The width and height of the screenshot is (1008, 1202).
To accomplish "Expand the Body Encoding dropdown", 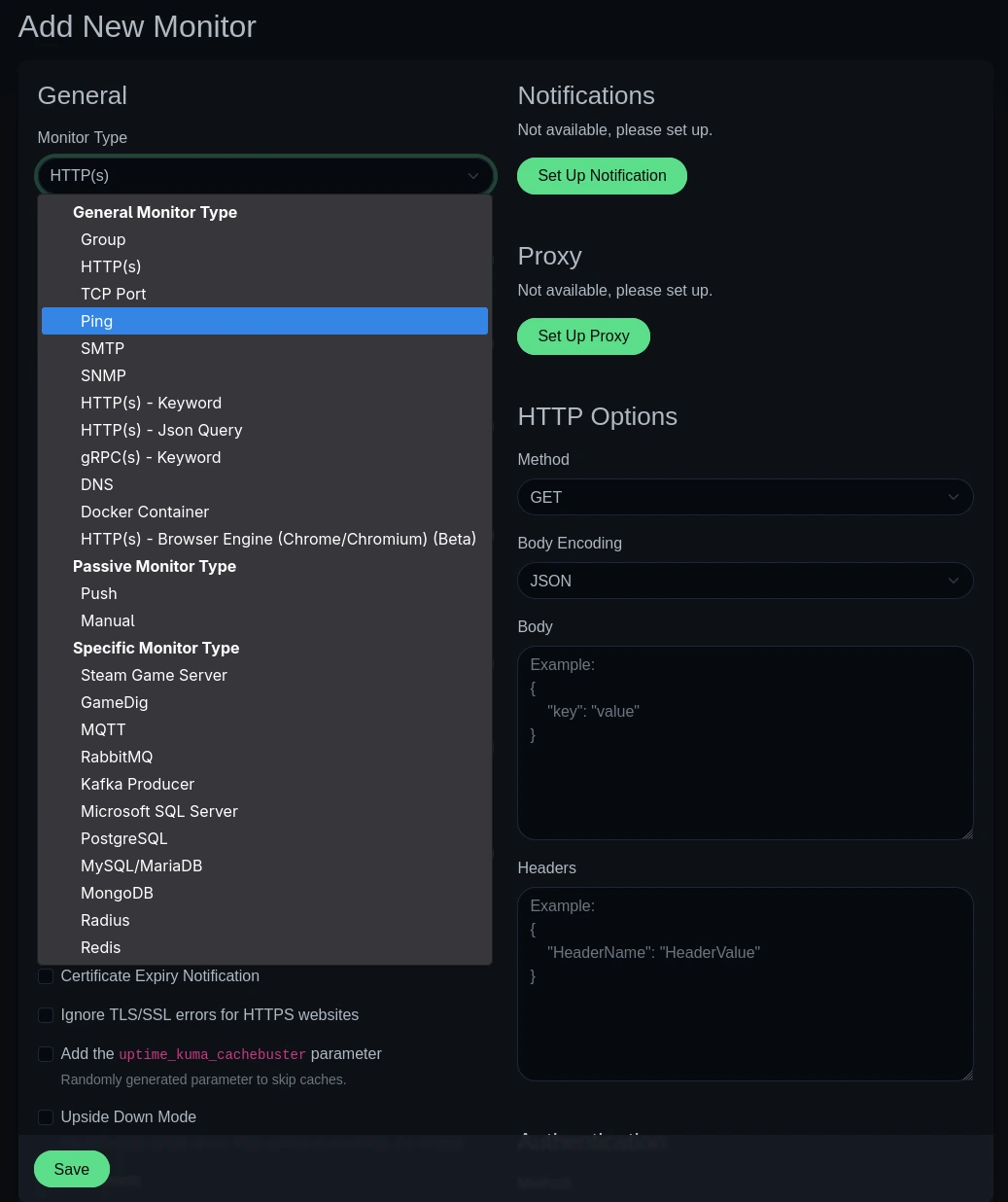I will [x=745, y=581].
